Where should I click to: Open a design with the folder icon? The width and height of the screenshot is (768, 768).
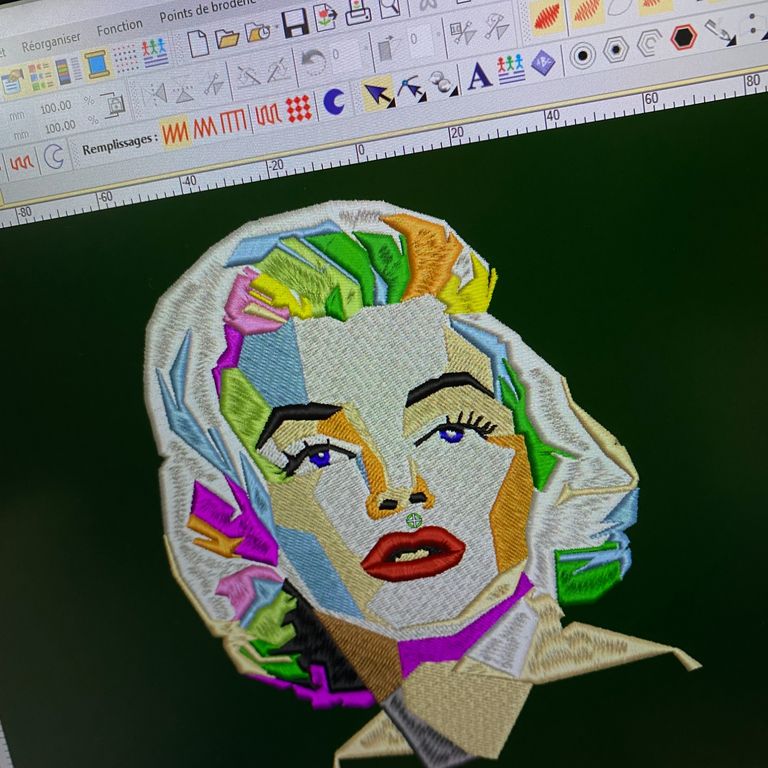point(227,37)
